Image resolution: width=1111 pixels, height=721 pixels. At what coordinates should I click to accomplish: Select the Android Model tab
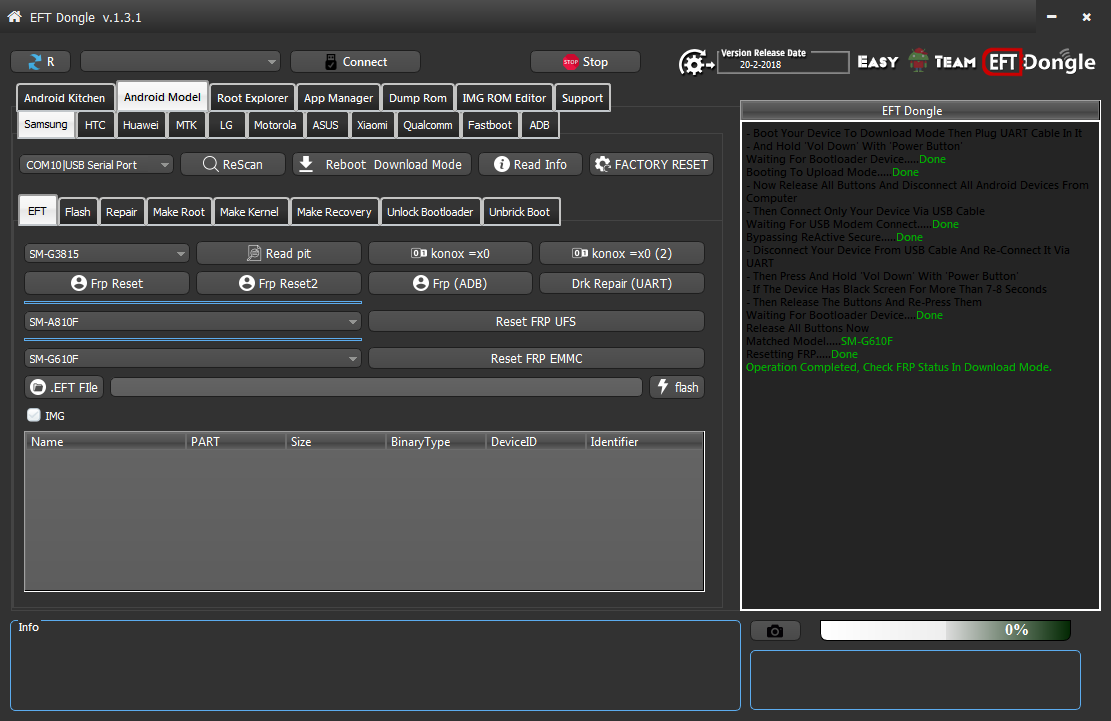point(162,97)
